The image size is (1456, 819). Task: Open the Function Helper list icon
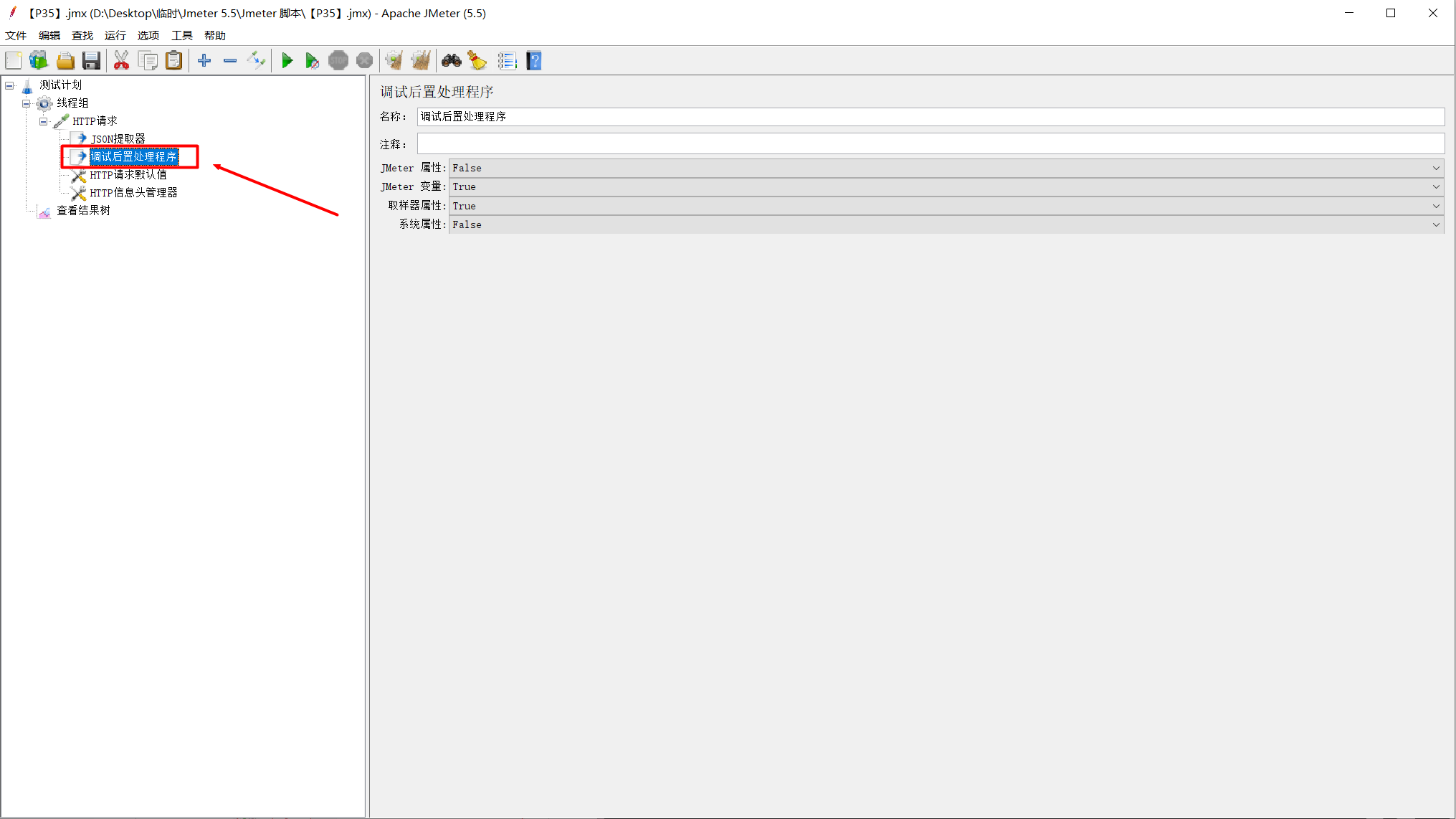507,61
